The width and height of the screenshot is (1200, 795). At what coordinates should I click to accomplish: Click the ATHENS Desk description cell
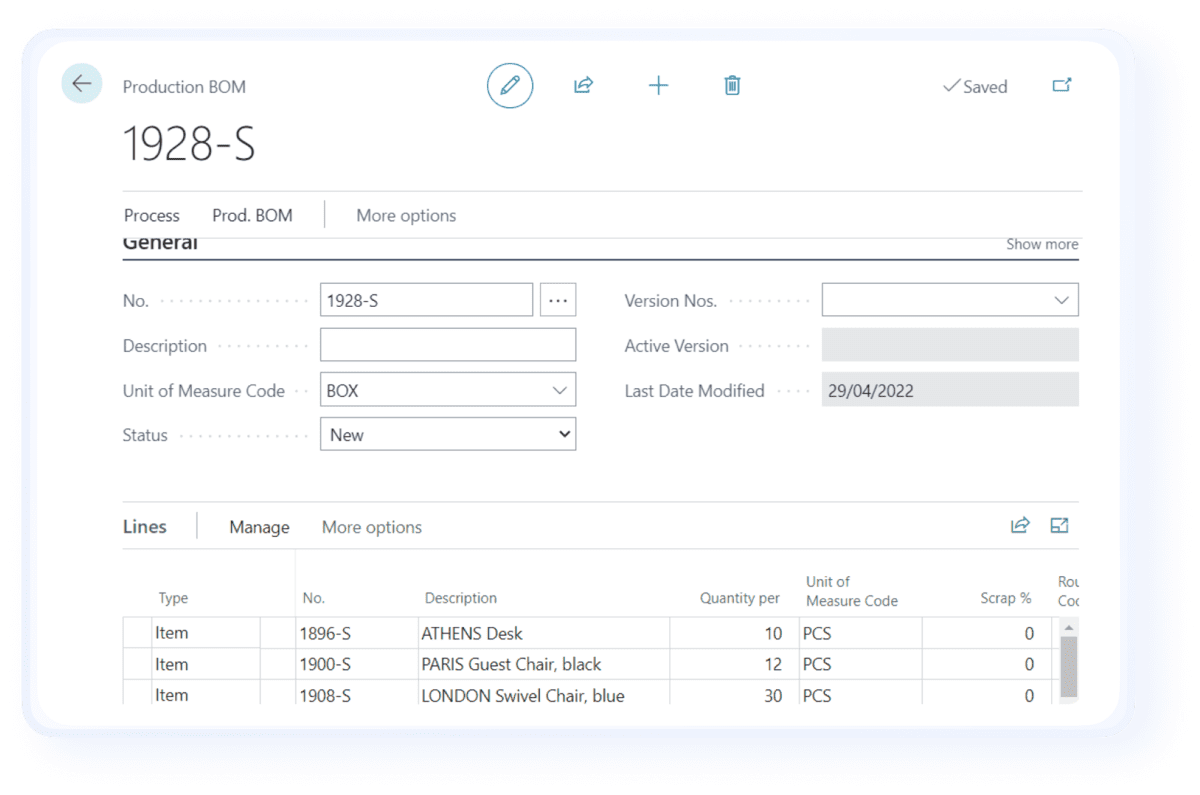(543, 633)
